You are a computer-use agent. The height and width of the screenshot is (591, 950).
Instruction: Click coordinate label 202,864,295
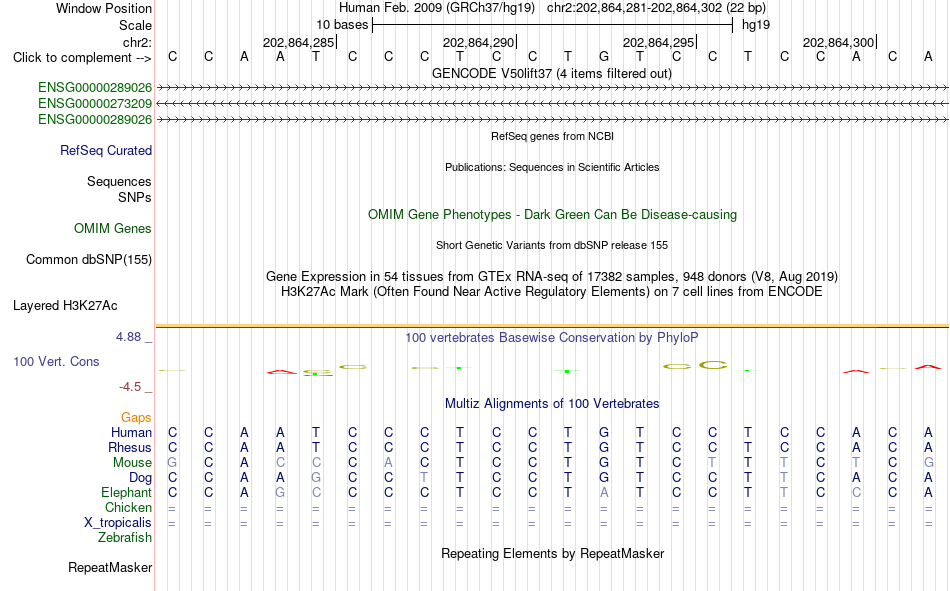point(658,42)
